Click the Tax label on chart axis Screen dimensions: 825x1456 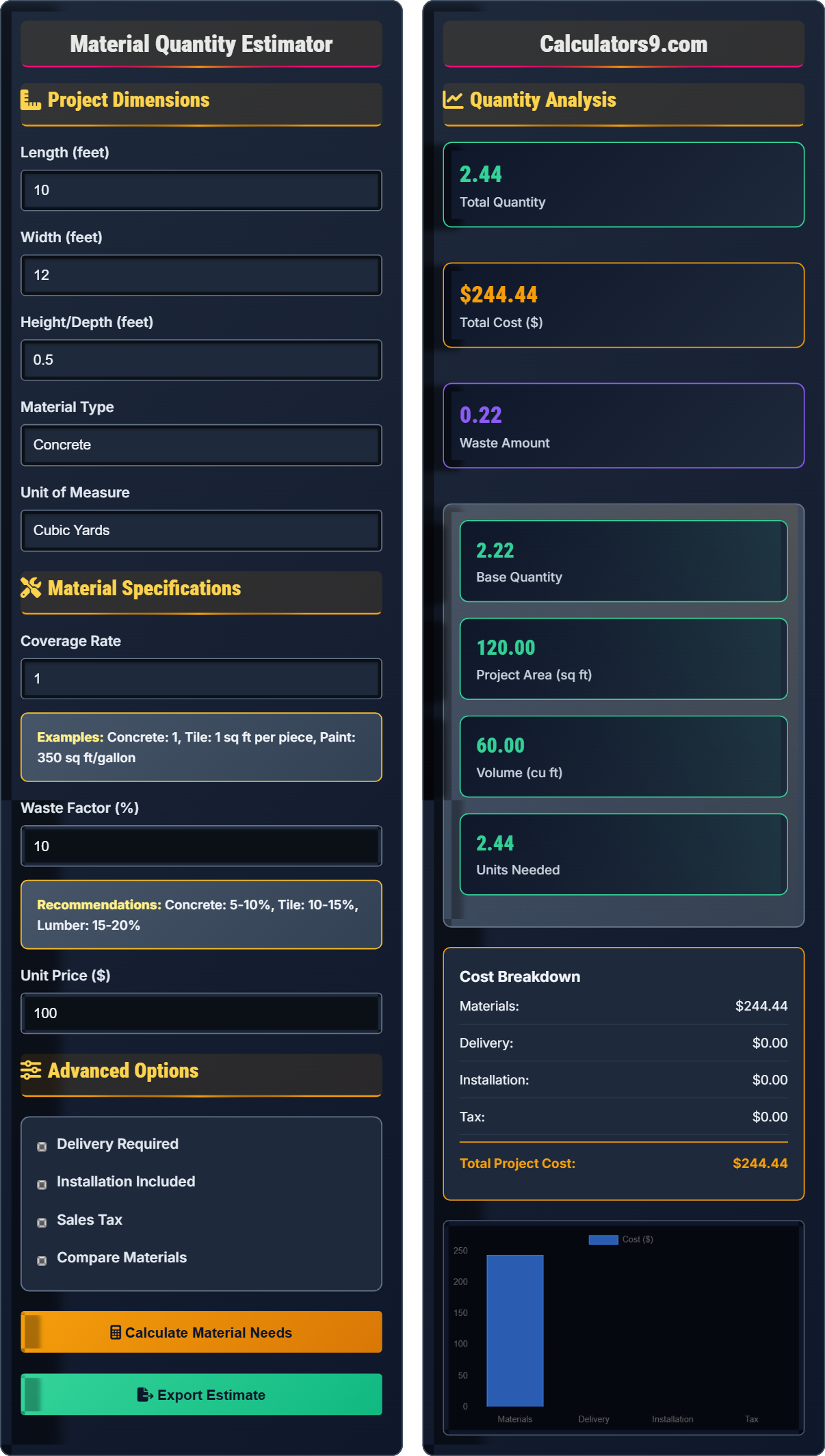point(751,1419)
